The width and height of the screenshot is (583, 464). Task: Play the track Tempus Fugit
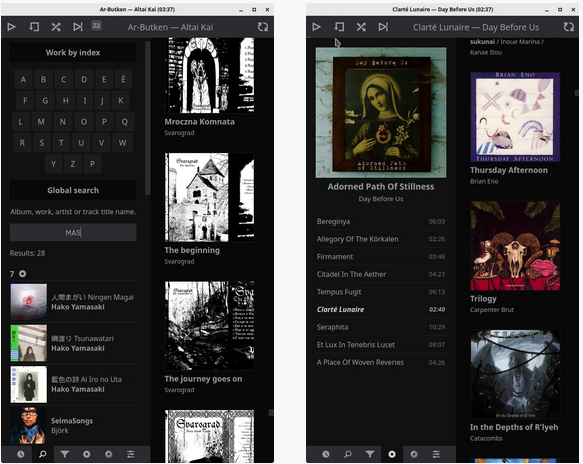coord(381,292)
